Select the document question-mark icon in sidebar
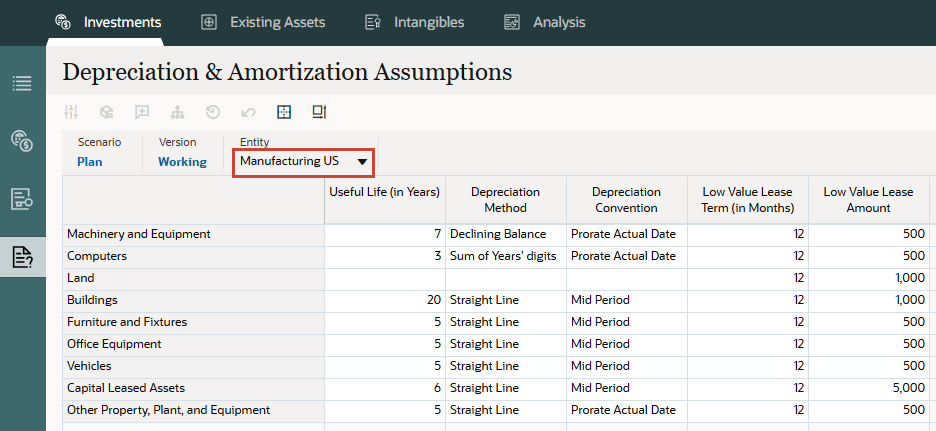The height and width of the screenshot is (431, 936). [x=22, y=257]
